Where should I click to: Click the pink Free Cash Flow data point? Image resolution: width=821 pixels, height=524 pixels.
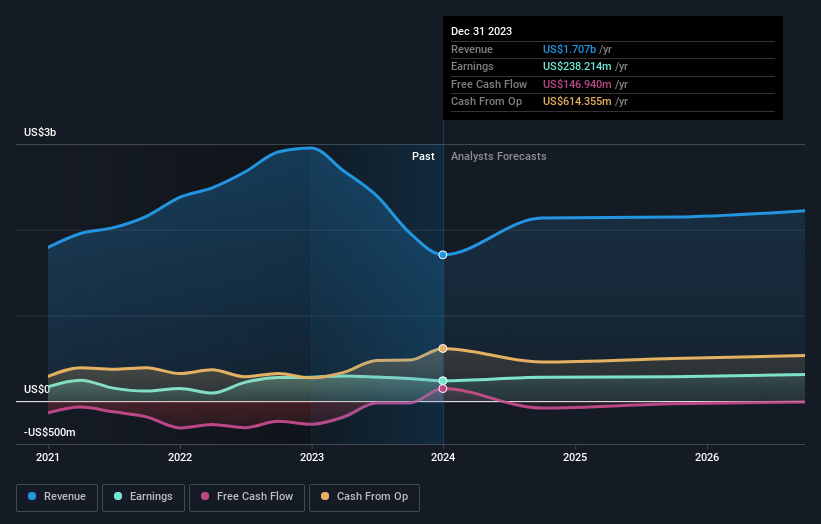tap(443, 388)
